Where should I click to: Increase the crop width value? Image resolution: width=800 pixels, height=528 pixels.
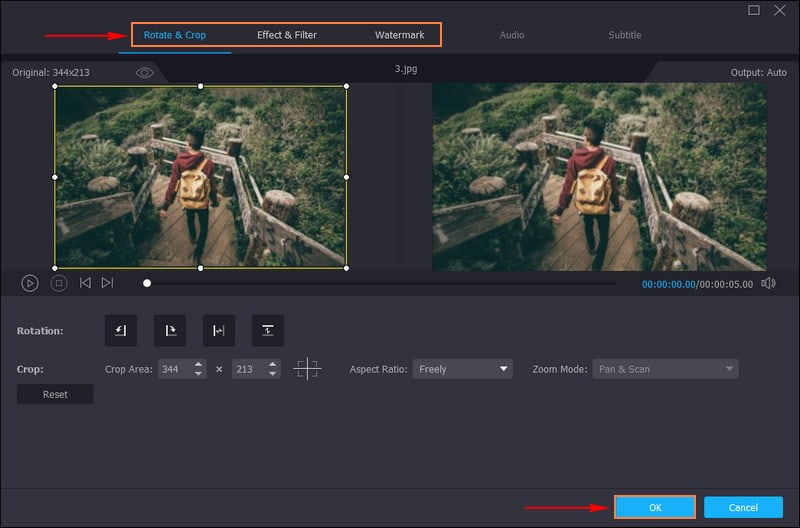(x=199, y=364)
